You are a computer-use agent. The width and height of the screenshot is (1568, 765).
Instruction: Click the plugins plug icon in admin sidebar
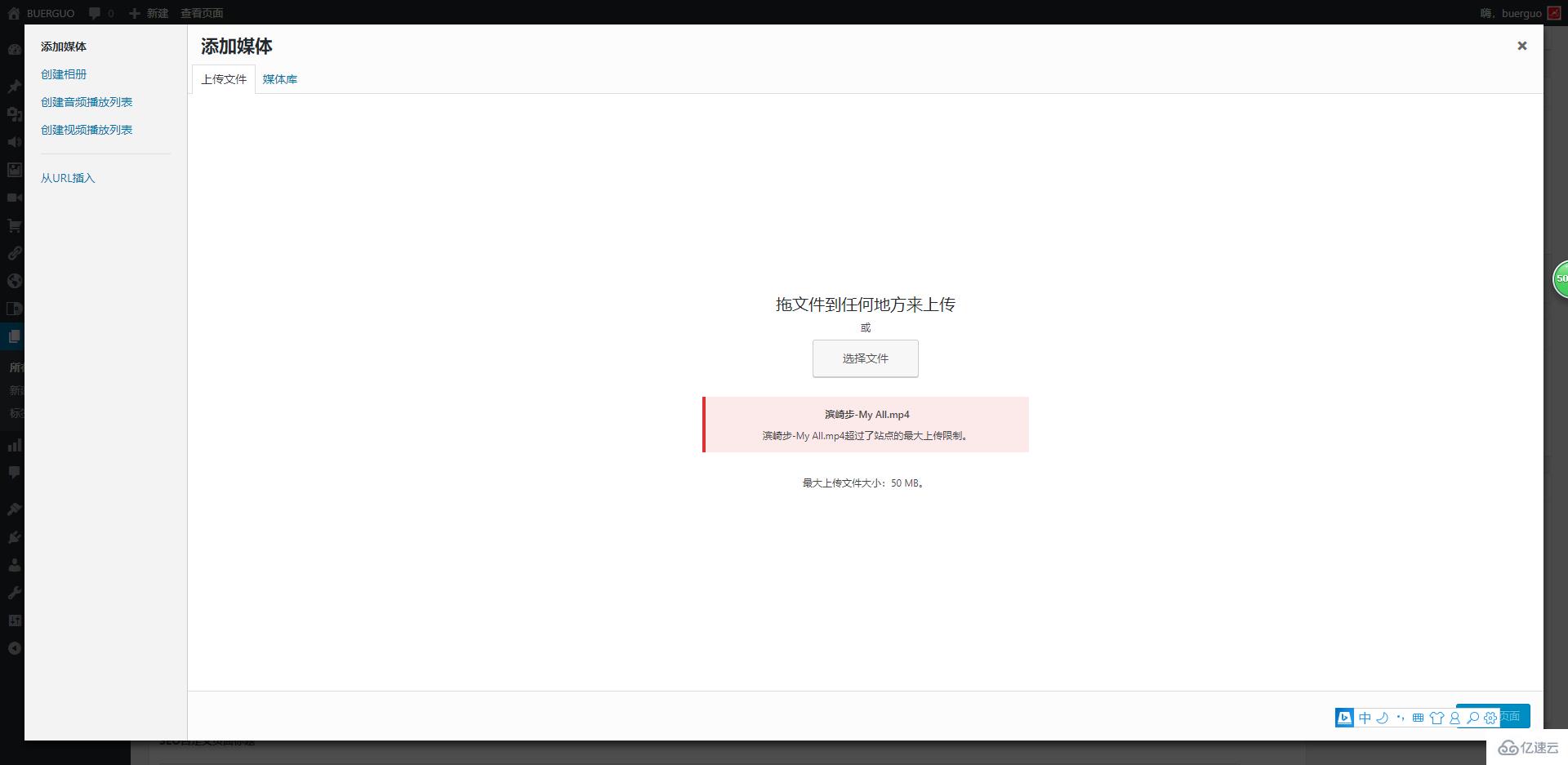[14, 537]
